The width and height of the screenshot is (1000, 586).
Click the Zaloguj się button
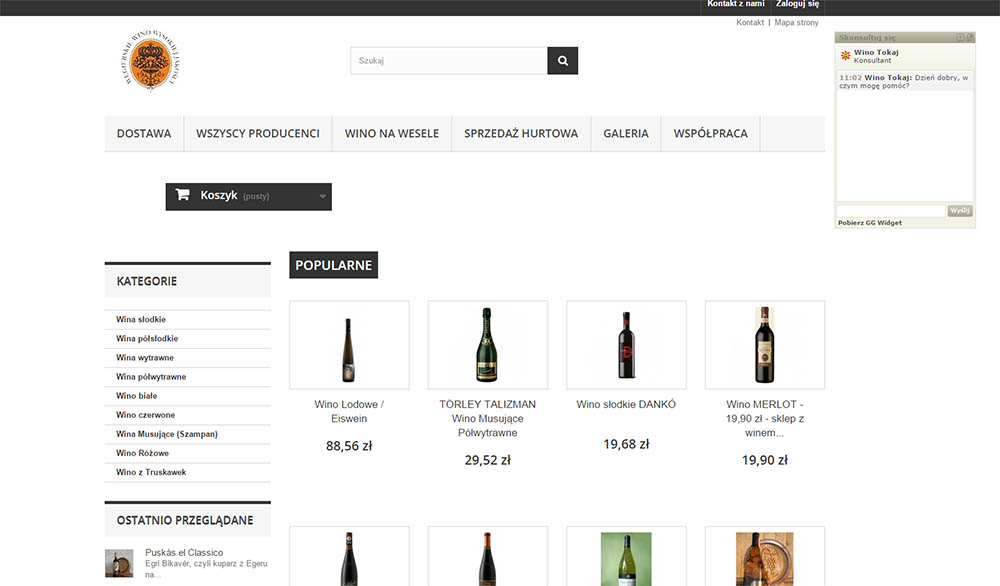point(795,4)
